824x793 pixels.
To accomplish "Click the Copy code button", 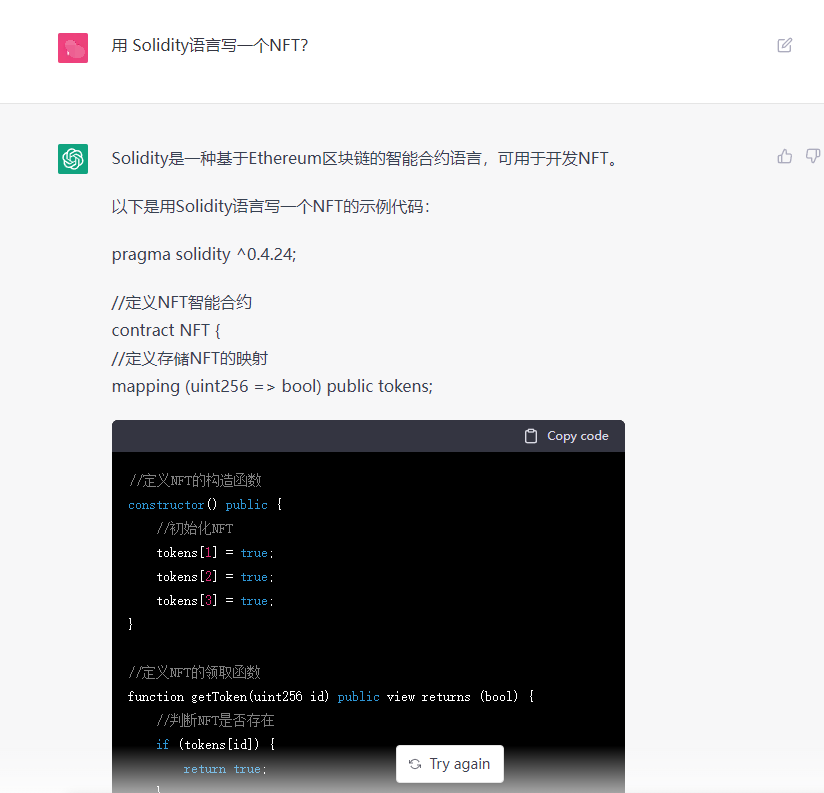I will (x=566, y=436).
